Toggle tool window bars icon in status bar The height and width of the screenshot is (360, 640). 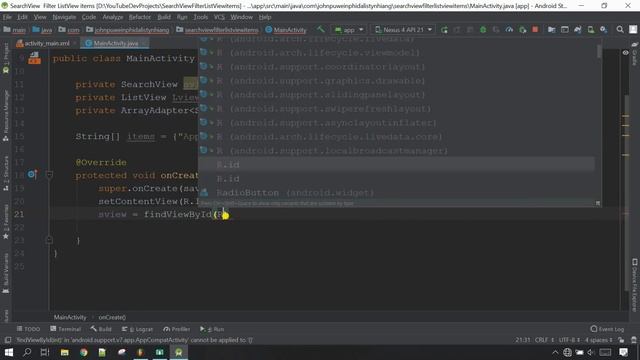coord(7,340)
